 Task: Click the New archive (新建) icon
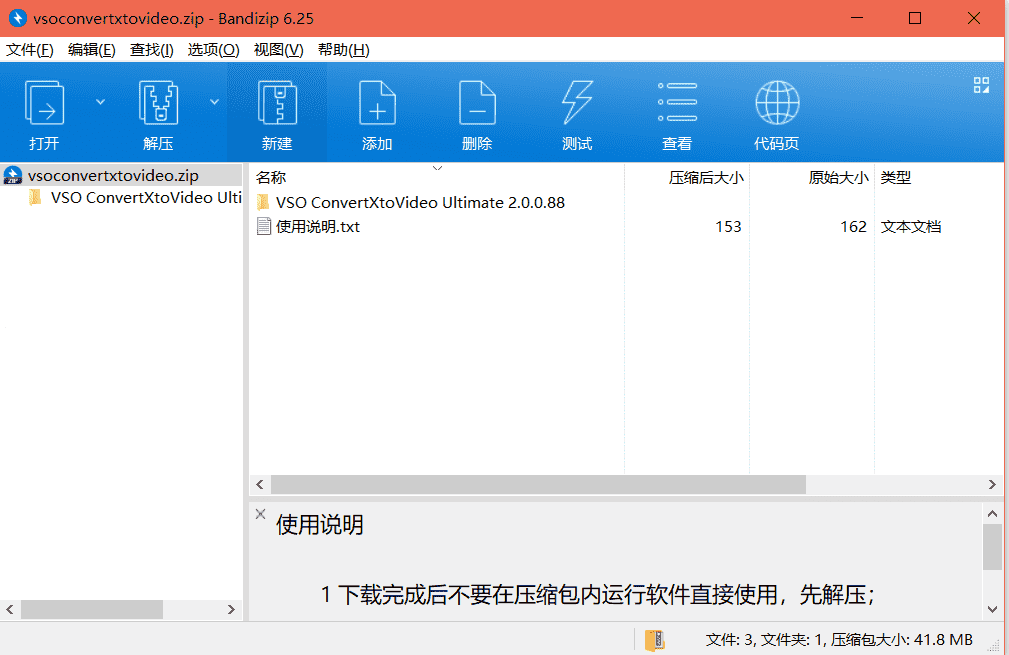(x=277, y=103)
